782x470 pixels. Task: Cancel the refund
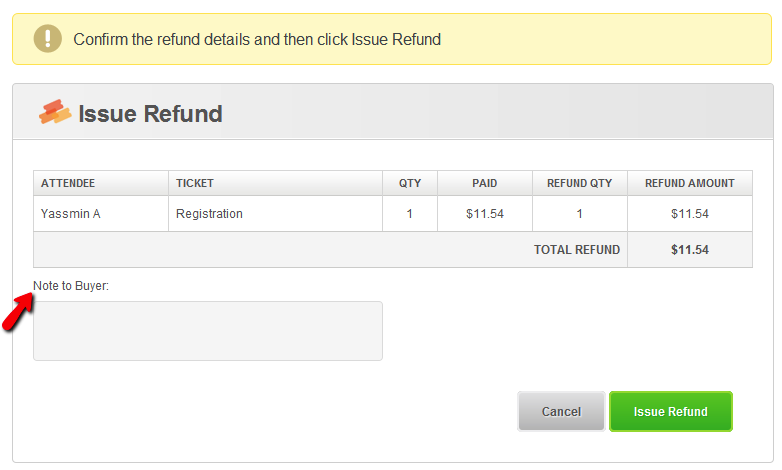561,411
